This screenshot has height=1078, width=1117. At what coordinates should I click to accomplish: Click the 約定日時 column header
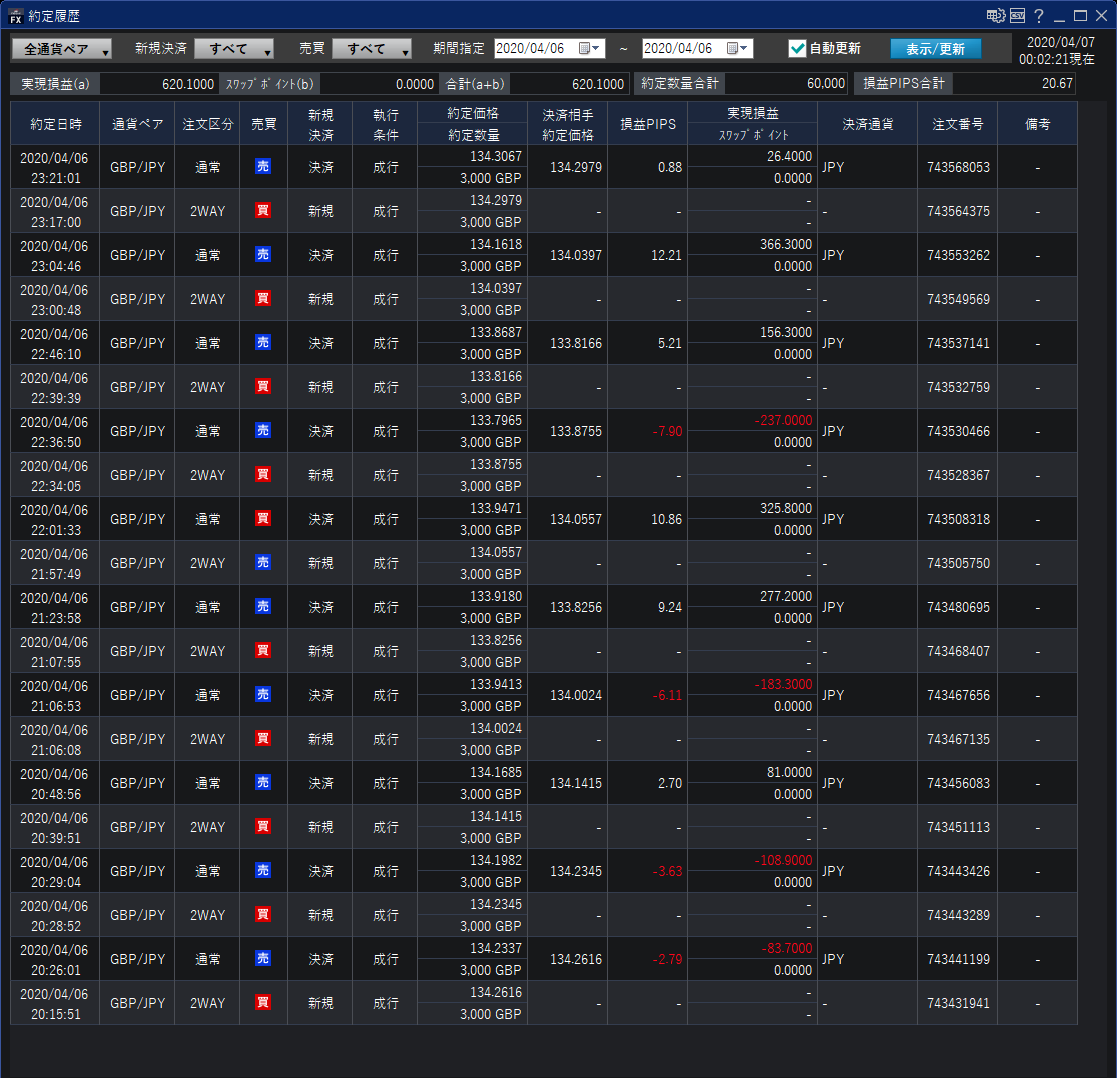click(x=55, y=124)
